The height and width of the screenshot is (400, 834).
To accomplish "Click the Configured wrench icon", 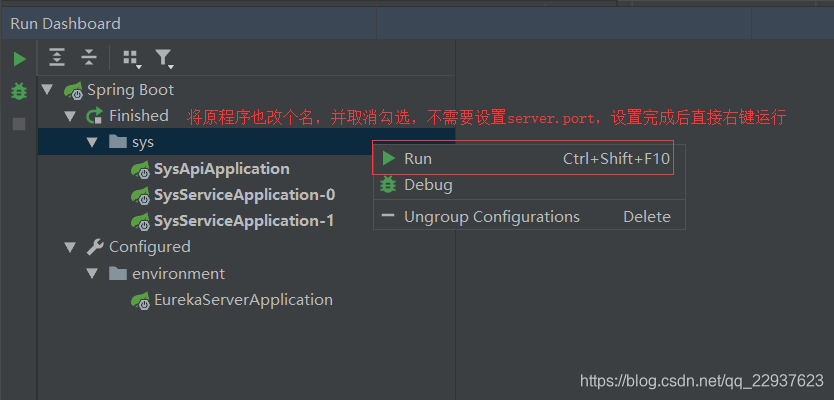I will pos(95,247).
